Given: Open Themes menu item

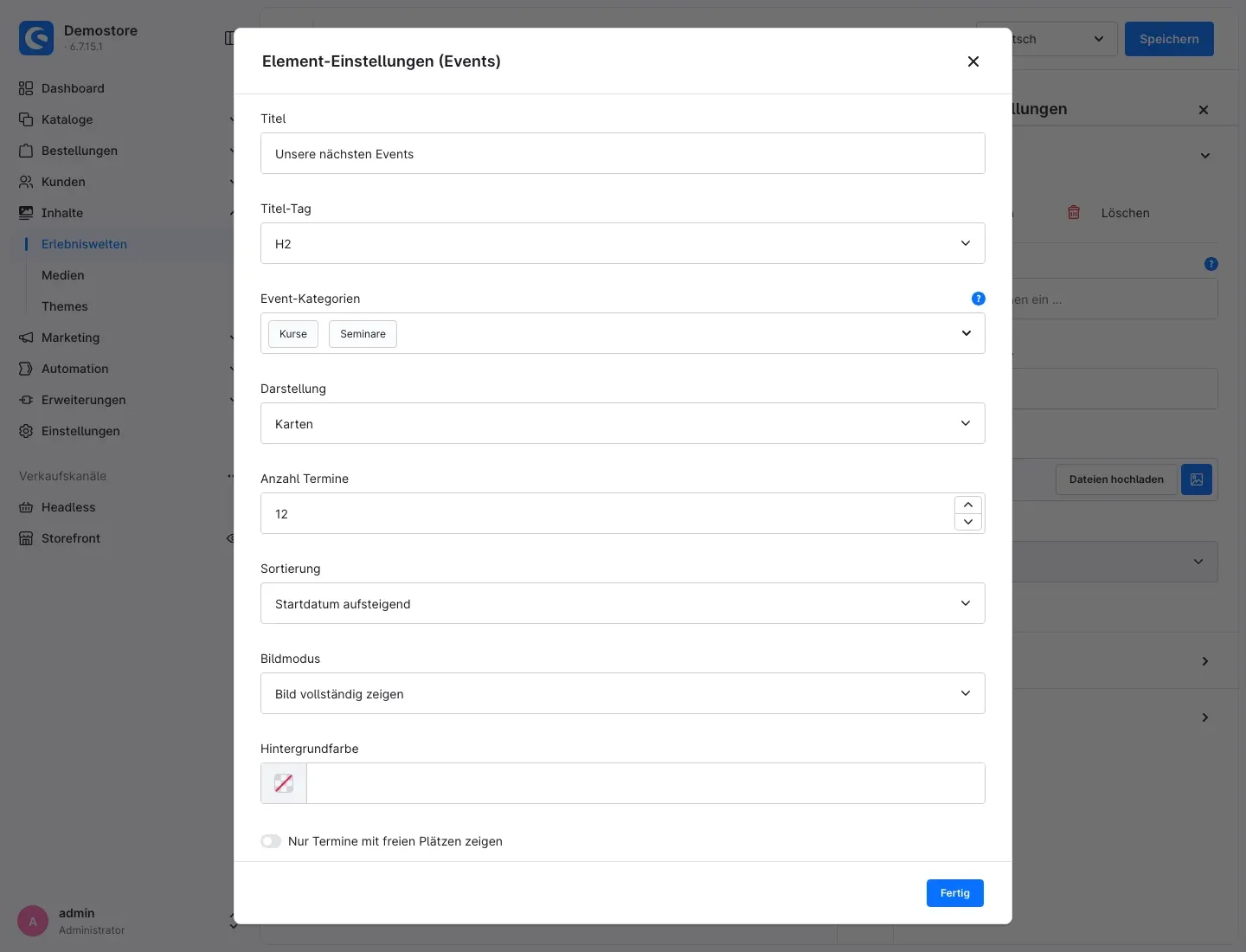Looking at the screenshot, I should pyautogui.click(x=65, y=306).
